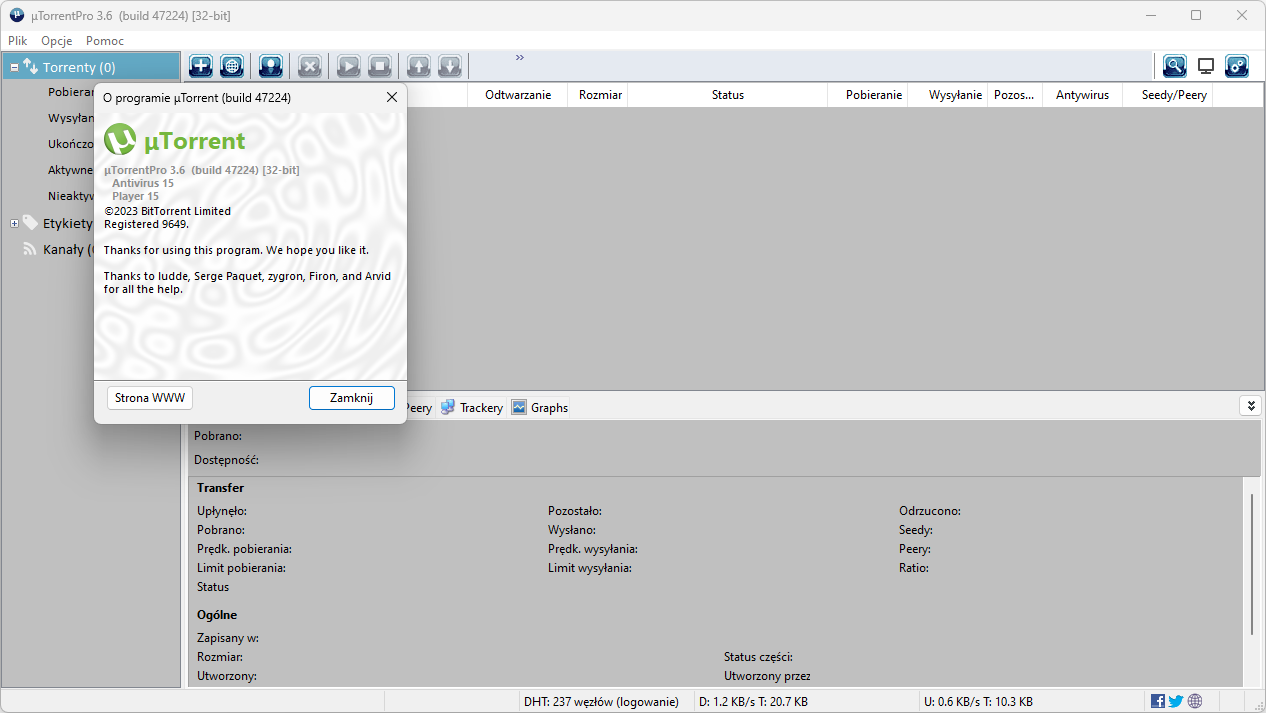Click the Add Torrent plus icon
This screenshot has width=1266, height=713.
pyautogui.click(x=201, y=66)
